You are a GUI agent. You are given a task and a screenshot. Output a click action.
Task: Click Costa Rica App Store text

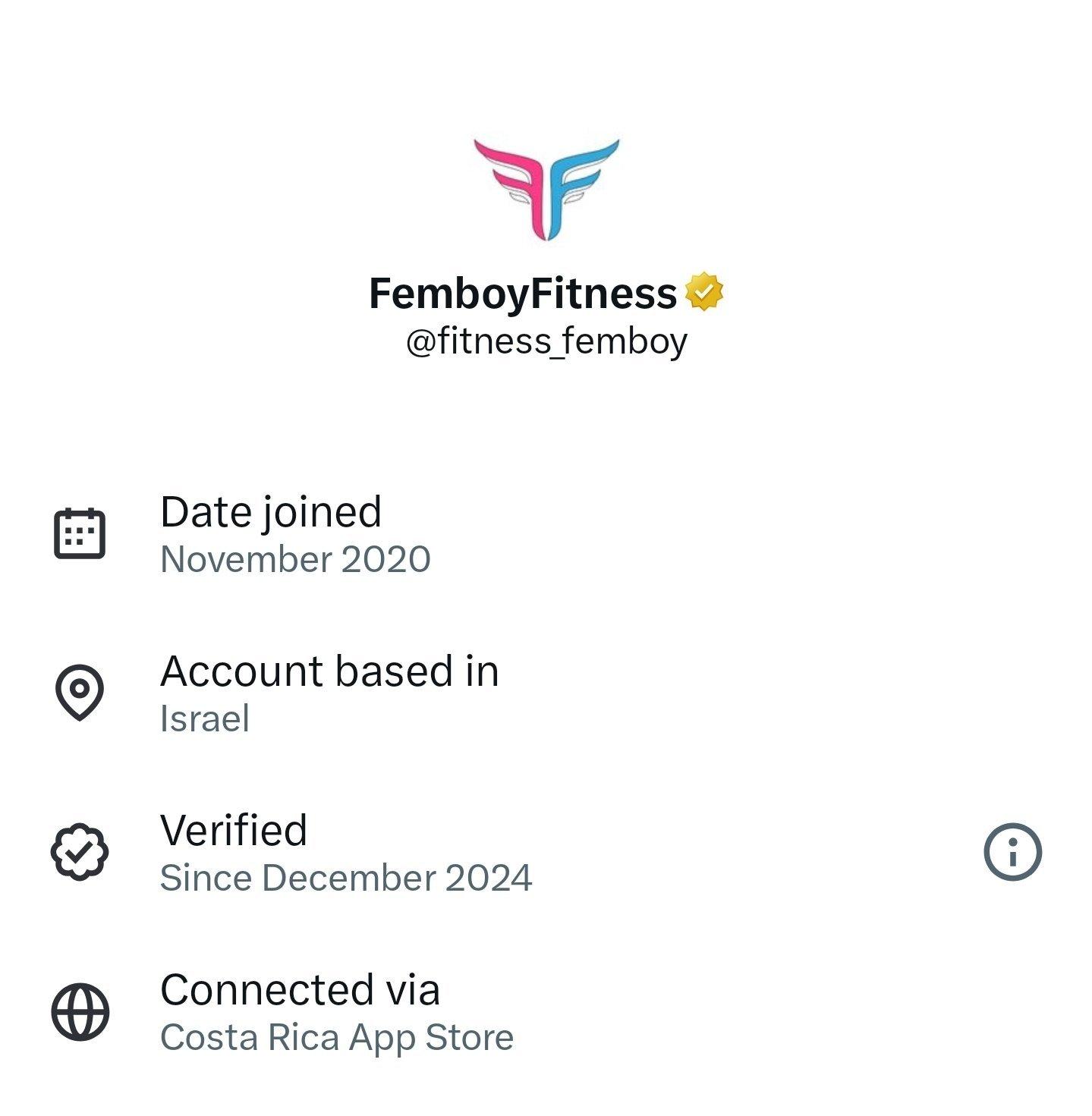337,1038
